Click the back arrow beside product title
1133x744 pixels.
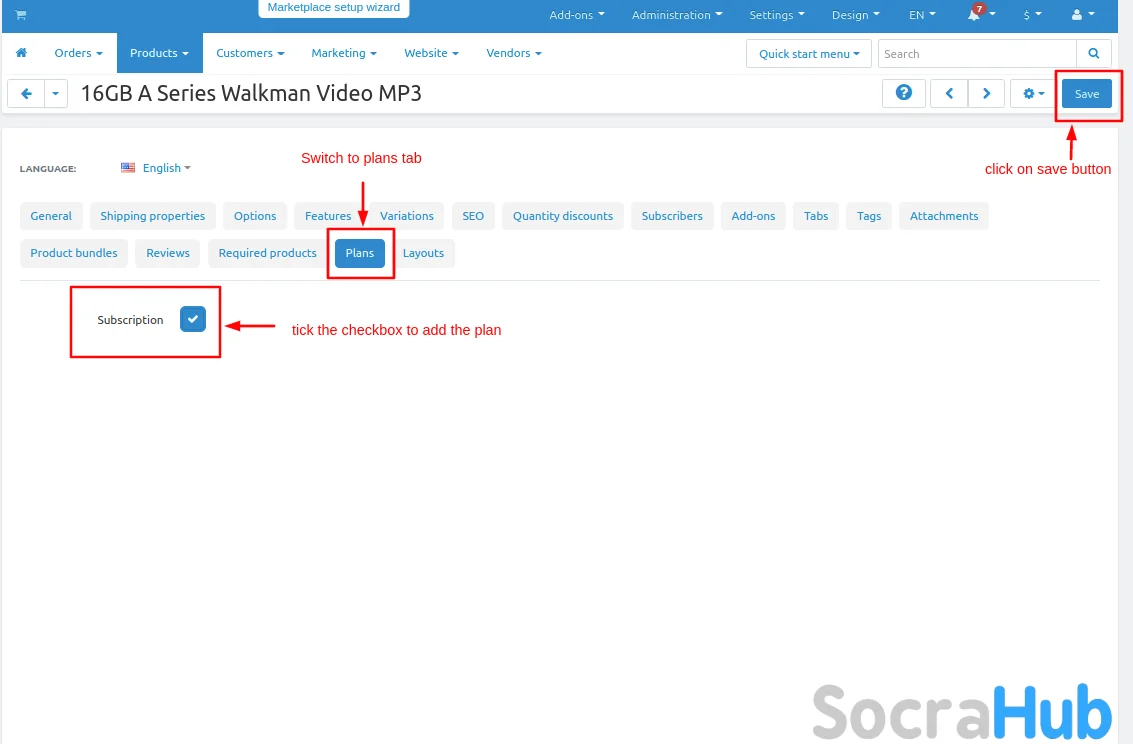tap(26, 93)
